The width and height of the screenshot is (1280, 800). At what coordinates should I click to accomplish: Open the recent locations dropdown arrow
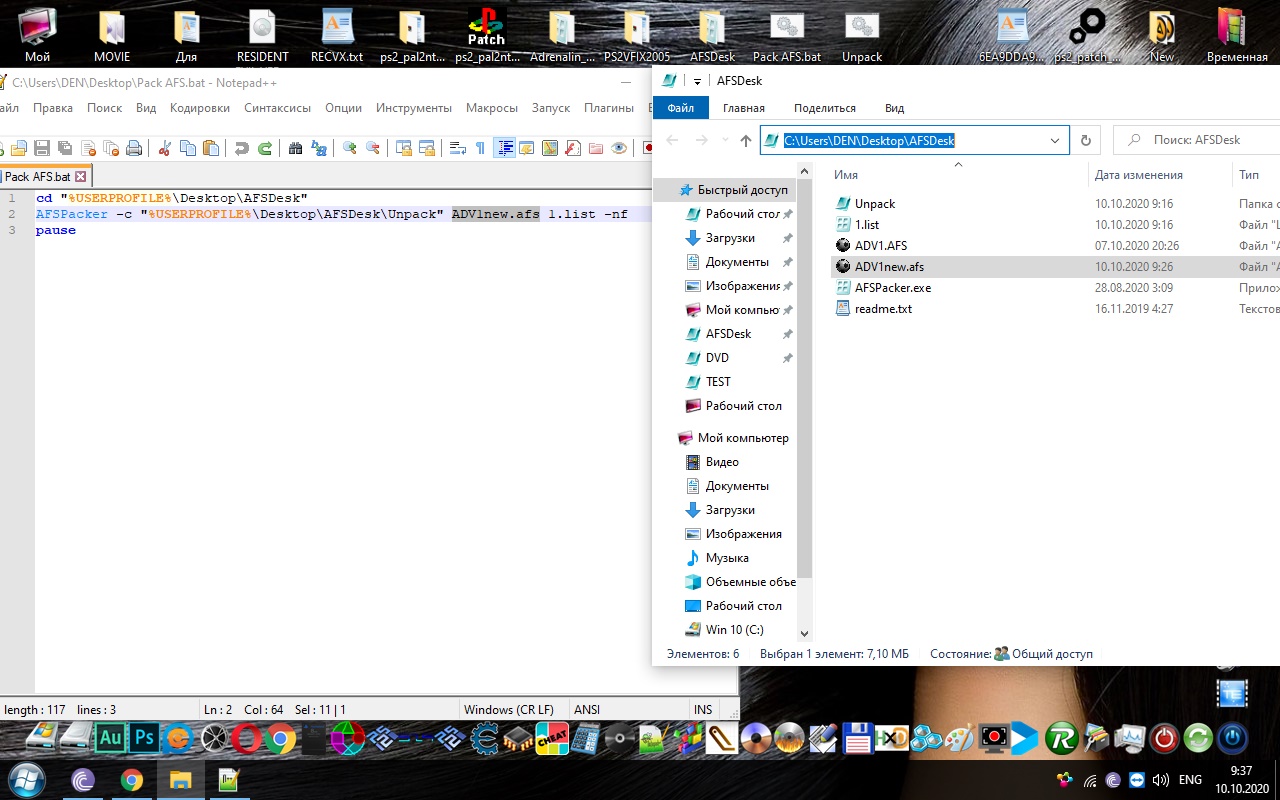coord(724,141)
